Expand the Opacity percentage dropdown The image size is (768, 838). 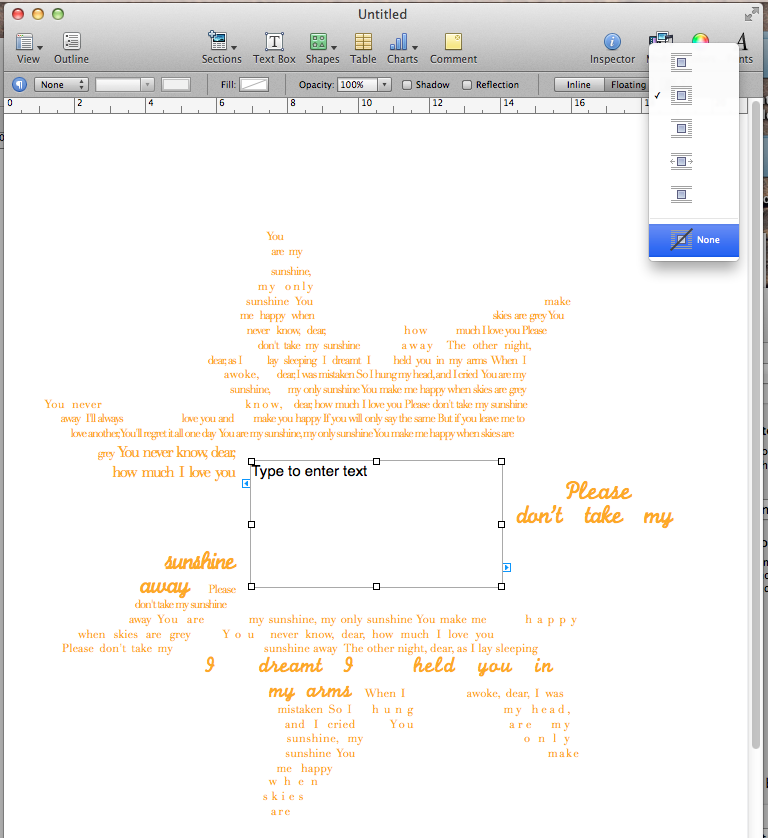point(384,85)
